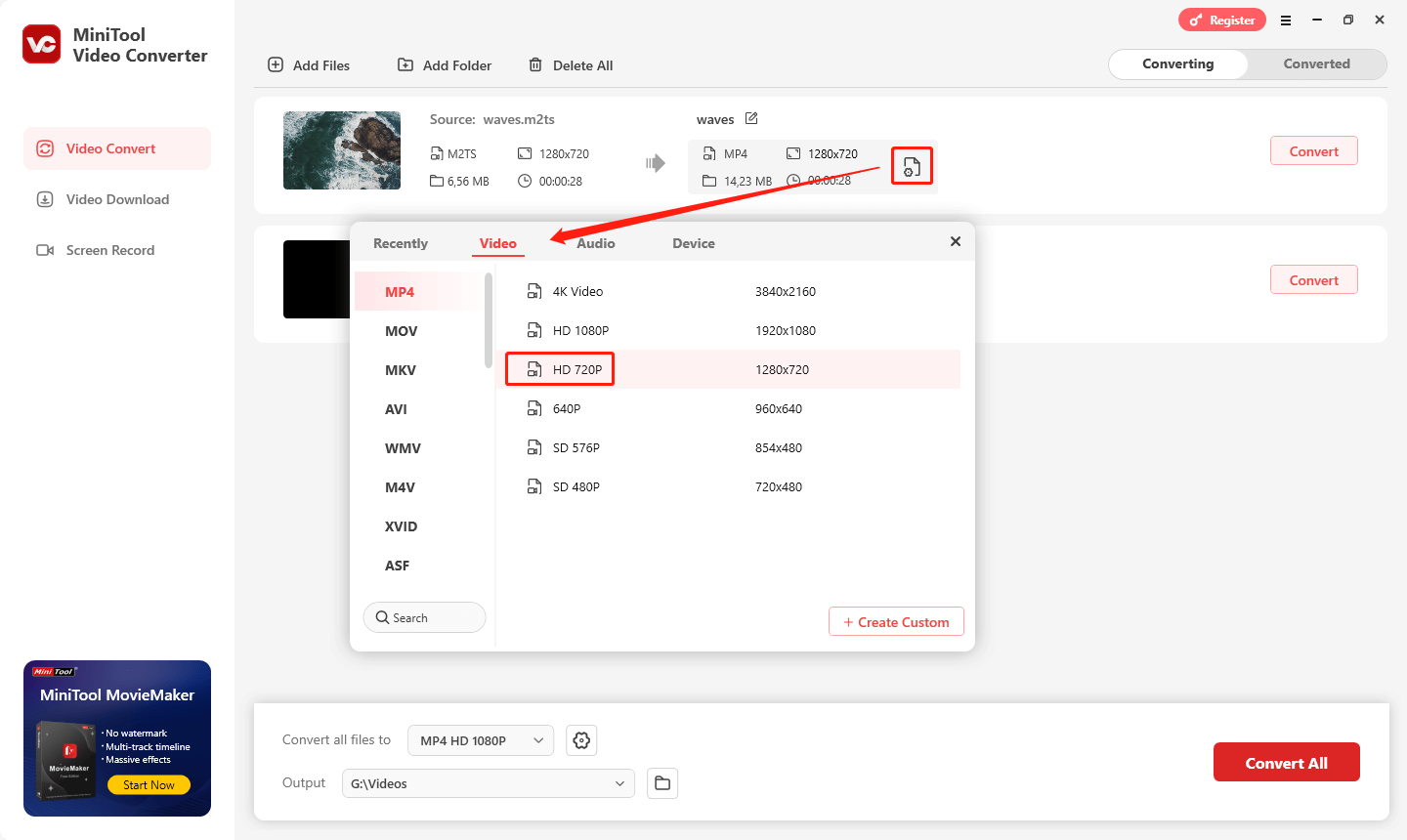This screenshot has width=1407, height=840.
Task: Click the SD 480P preset file icon
Action: 534,486
